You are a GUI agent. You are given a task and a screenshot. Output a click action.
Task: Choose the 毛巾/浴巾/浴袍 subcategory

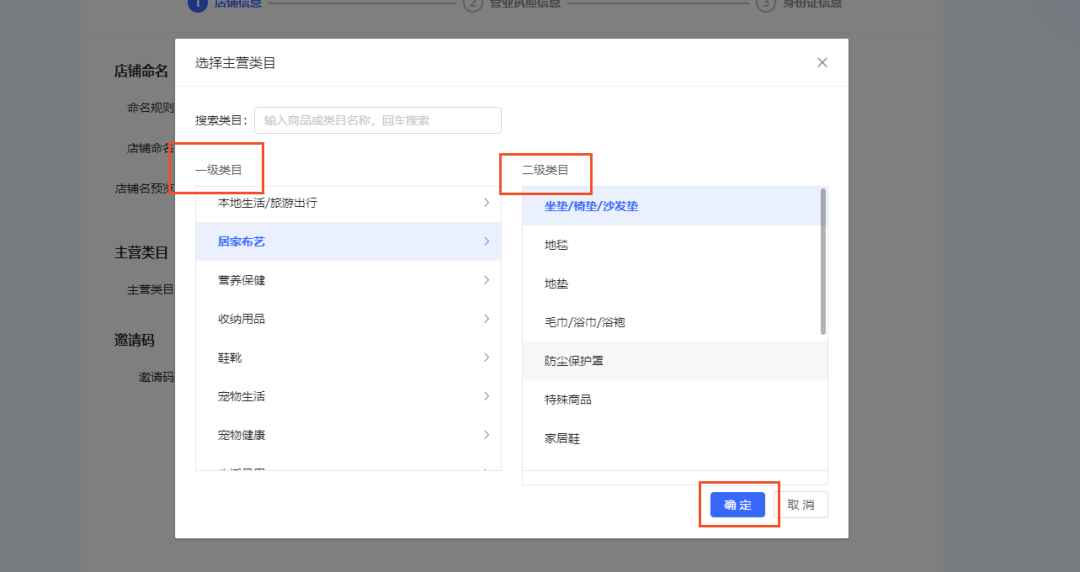672,322
